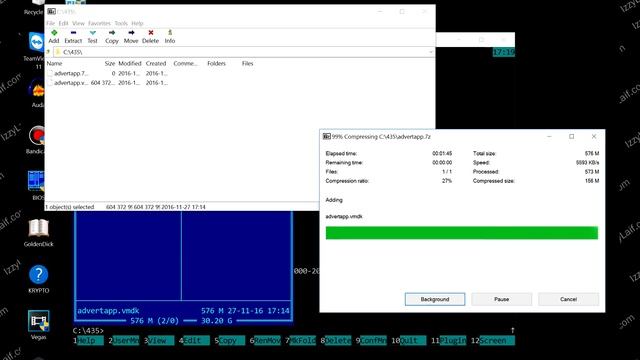
Task: Select the advertapp.7z file row
Action: 108,73
